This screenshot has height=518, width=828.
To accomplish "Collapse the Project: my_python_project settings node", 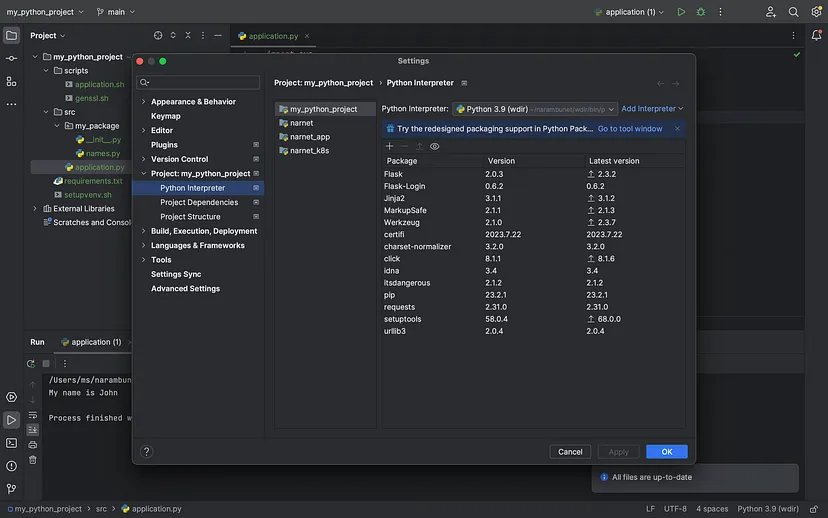I will pos(143,173).
